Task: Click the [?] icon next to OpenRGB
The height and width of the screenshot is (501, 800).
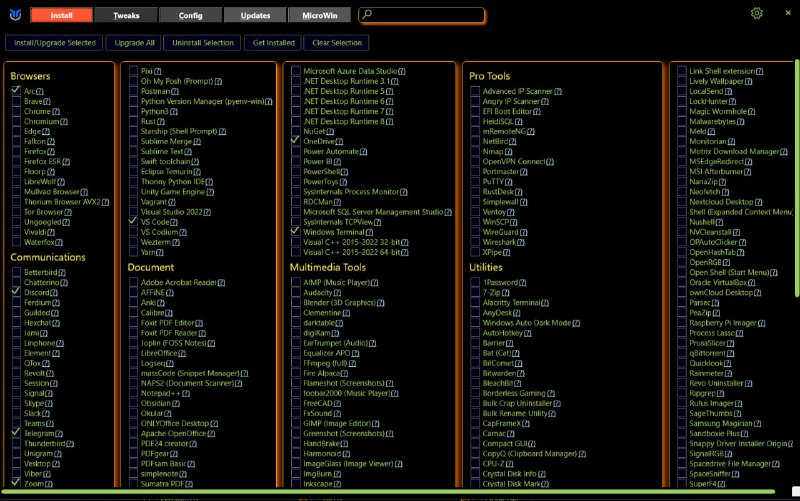Action: (x=727, y=262)
